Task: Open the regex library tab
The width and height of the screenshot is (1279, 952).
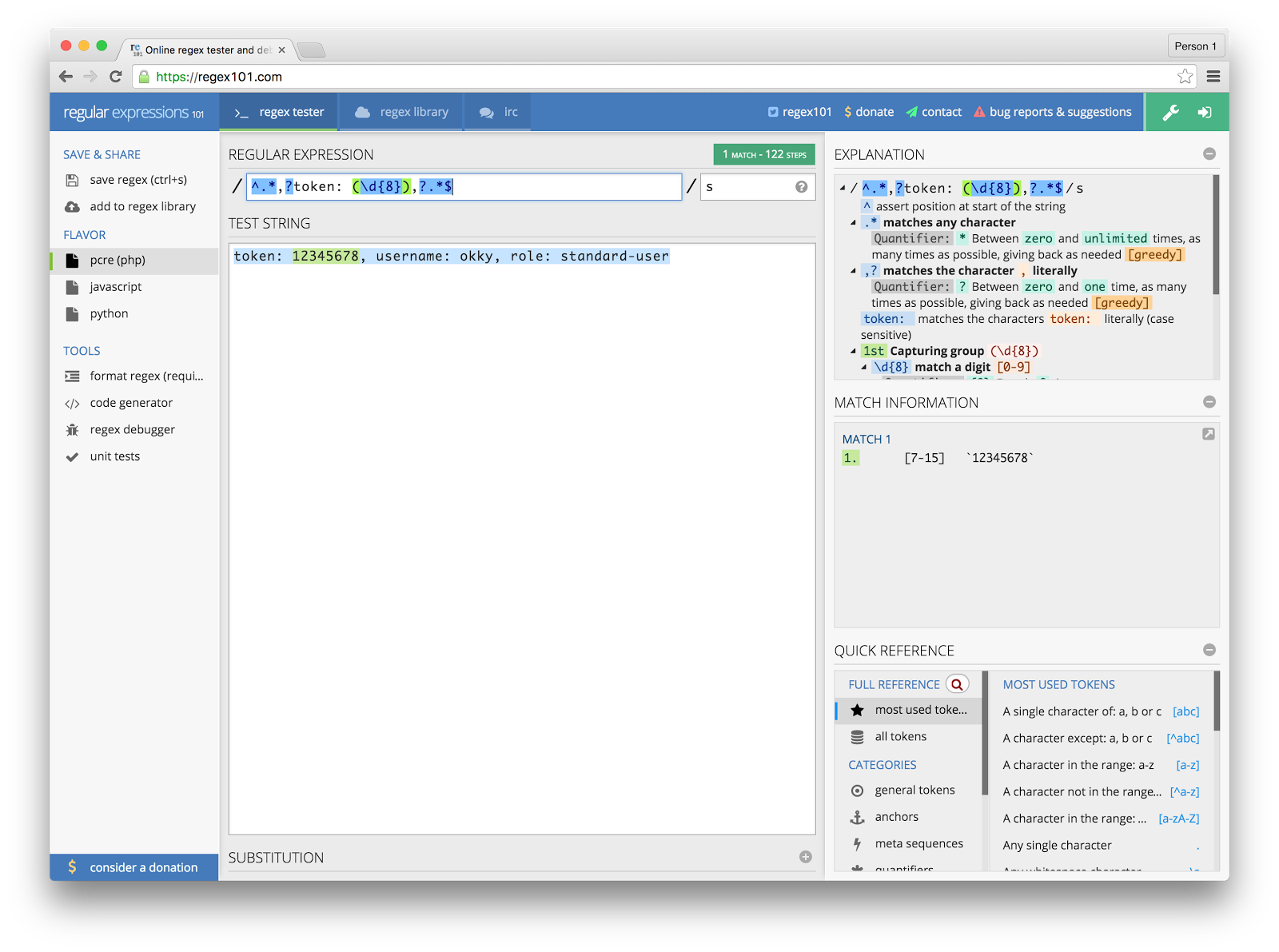Action: click(x=401, y=112)
